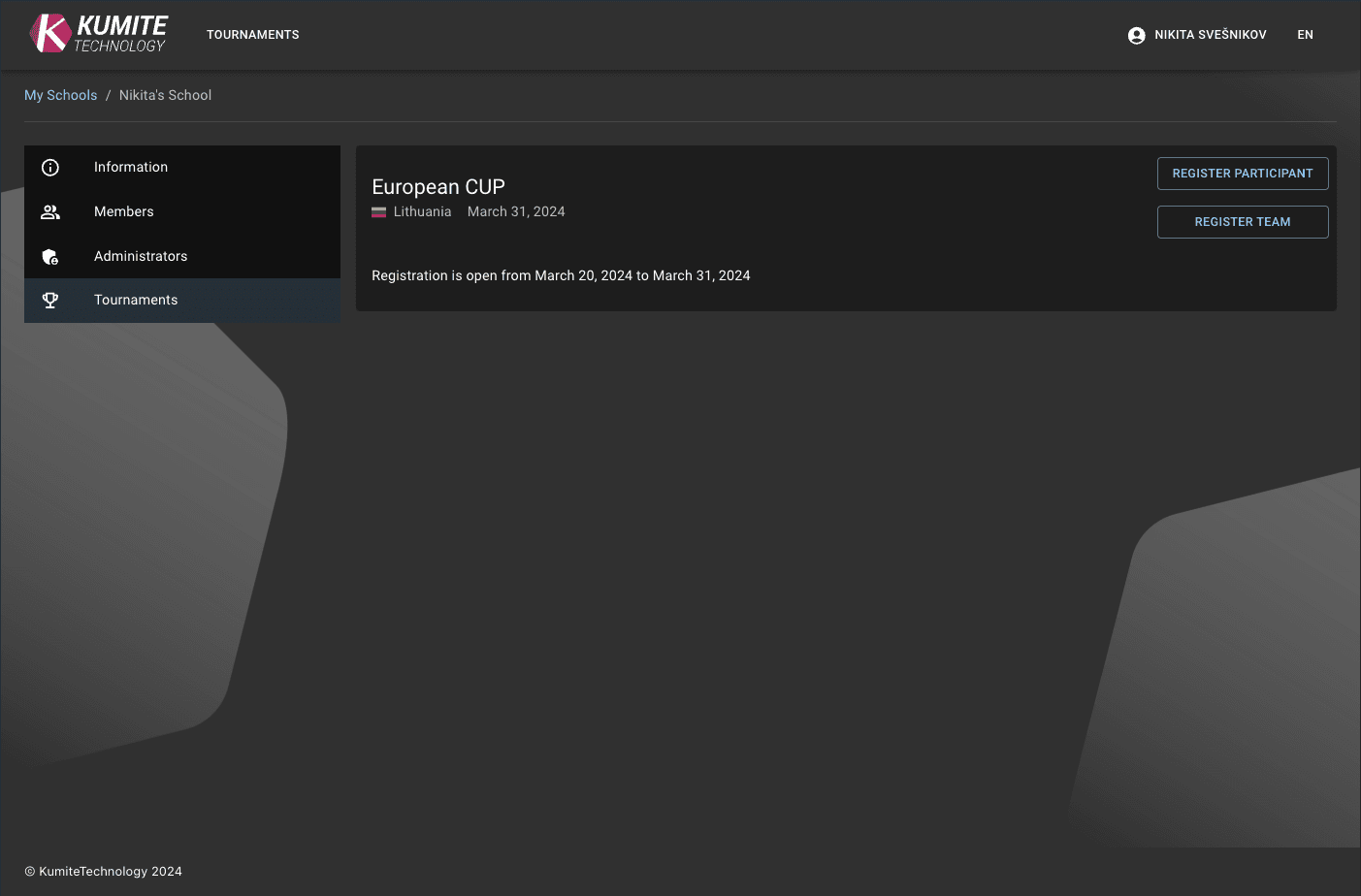Click the Information circle icon in sidebar

click(50, 168)
